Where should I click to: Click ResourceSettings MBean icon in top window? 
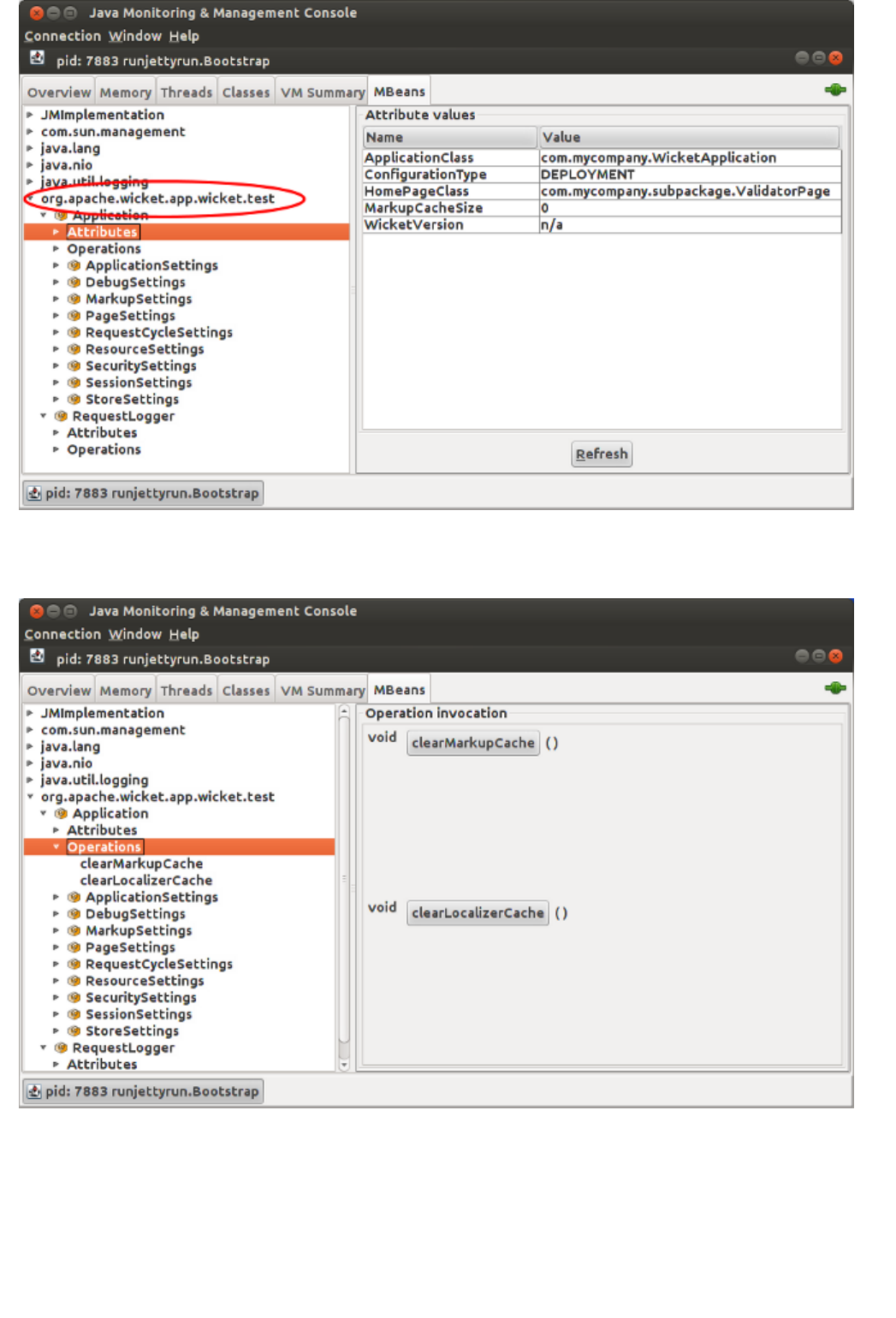click(74, 349)
